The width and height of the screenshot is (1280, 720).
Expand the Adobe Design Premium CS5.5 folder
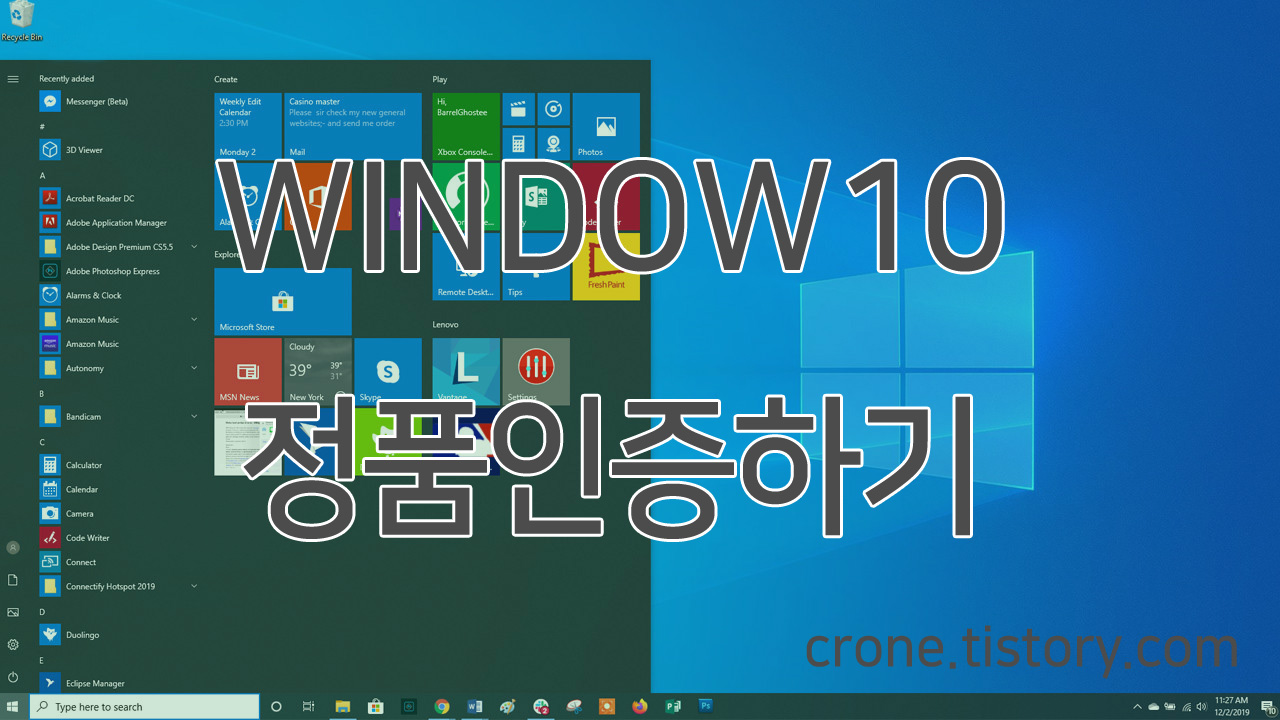pyautogui.click(x=194, y=247)
